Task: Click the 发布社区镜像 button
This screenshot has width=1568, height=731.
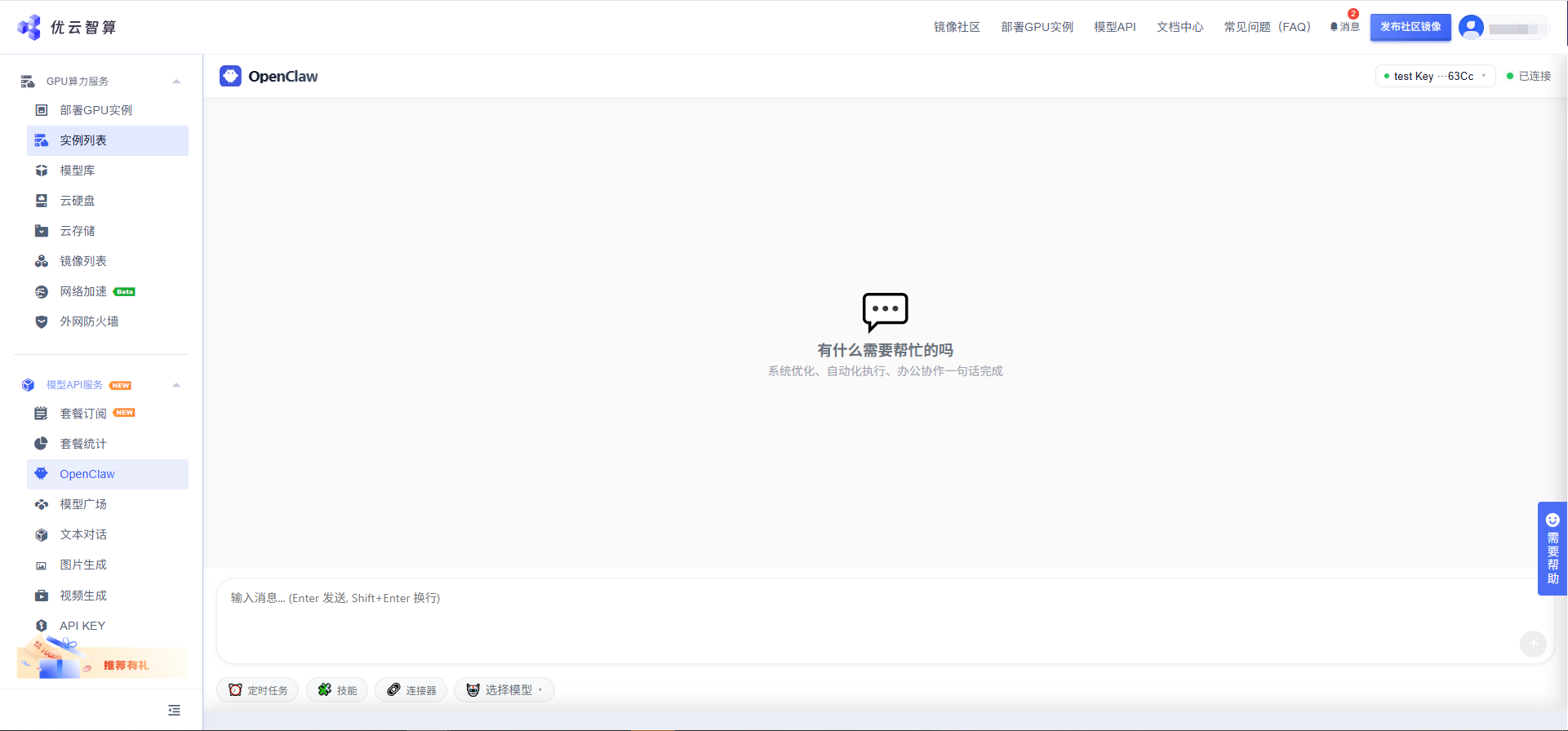Action: 1410,27
